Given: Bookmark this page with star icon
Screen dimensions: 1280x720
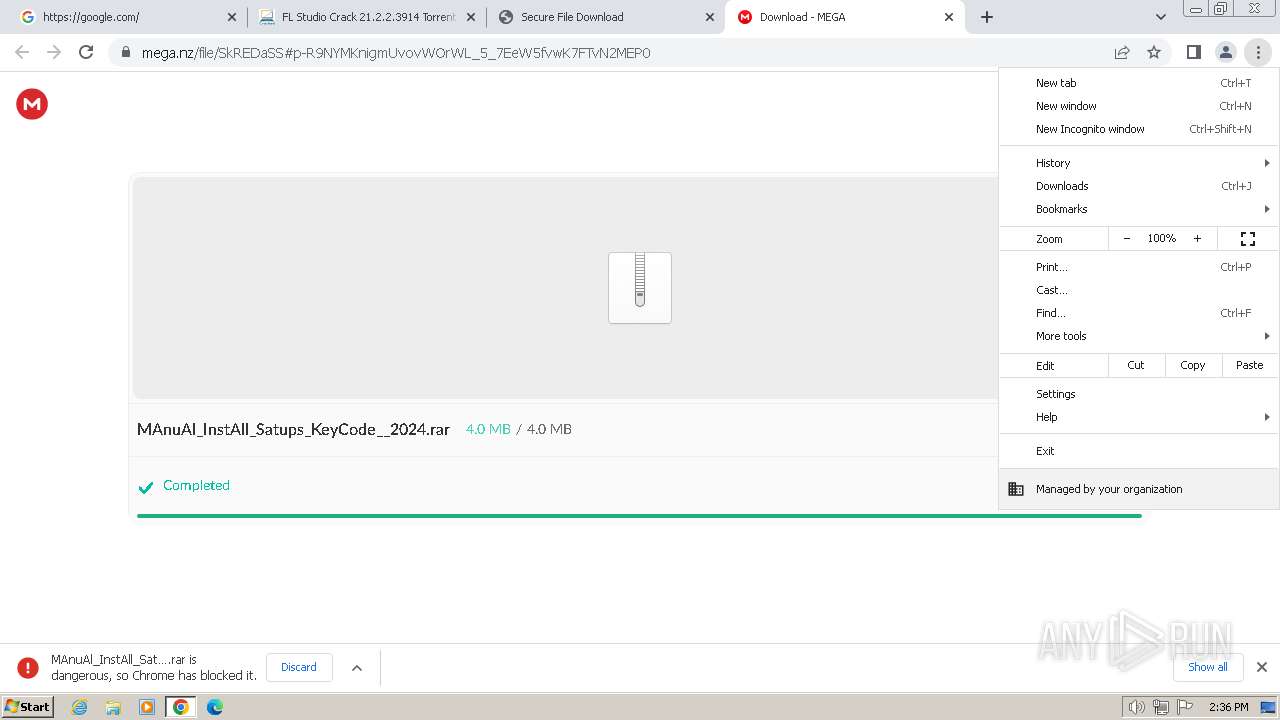Looking at the screenshot, I should (1154, 52).
